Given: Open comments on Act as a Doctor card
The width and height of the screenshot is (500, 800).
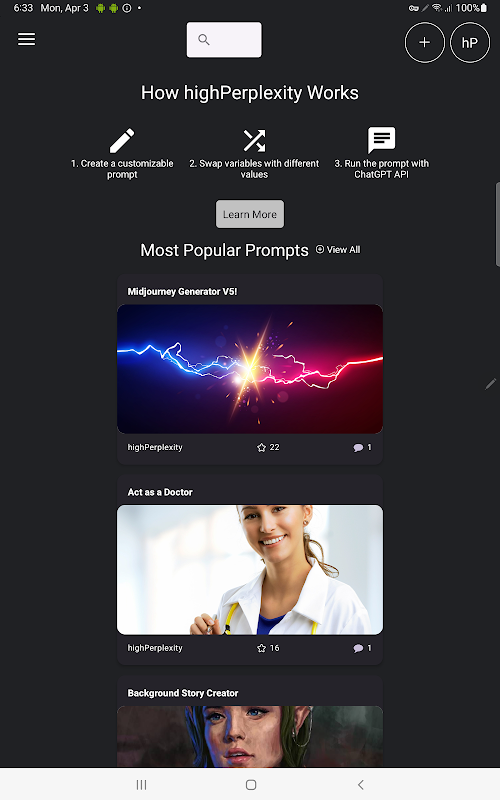Looking at the screenshot, I should pyautogui.click(x=358, y=648).
